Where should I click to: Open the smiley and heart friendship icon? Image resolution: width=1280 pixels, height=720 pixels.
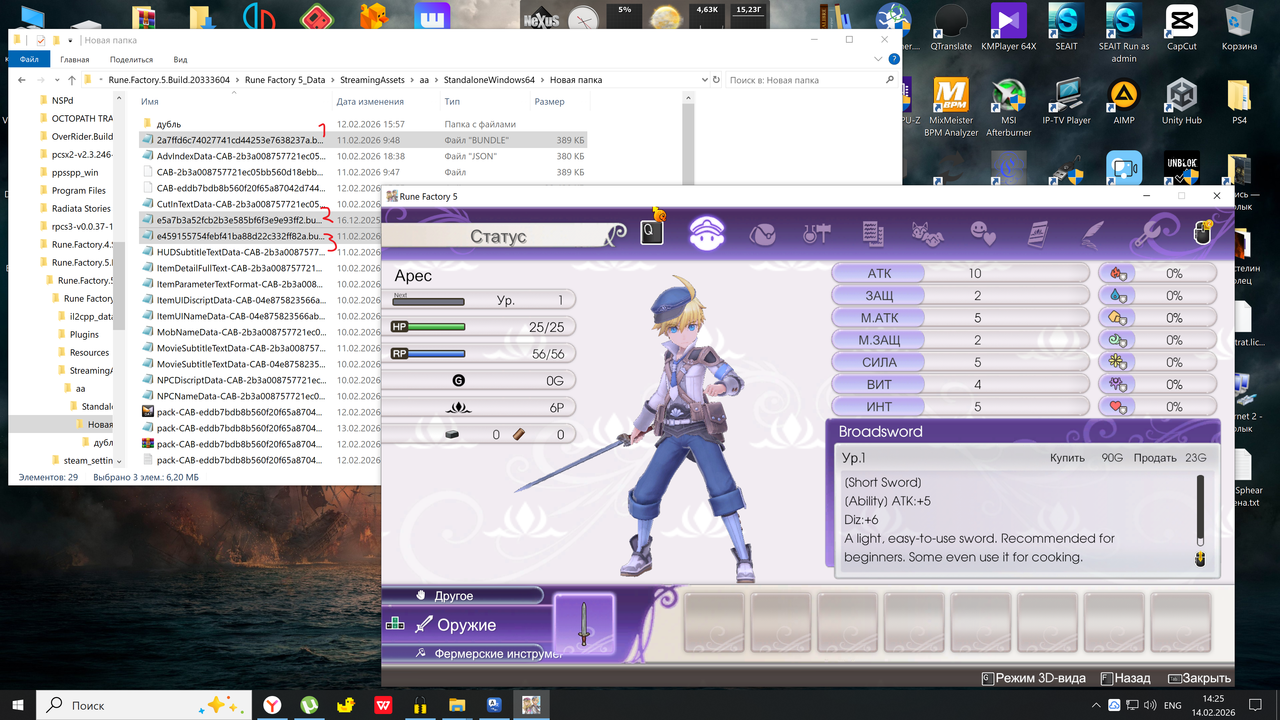point(984,234)
